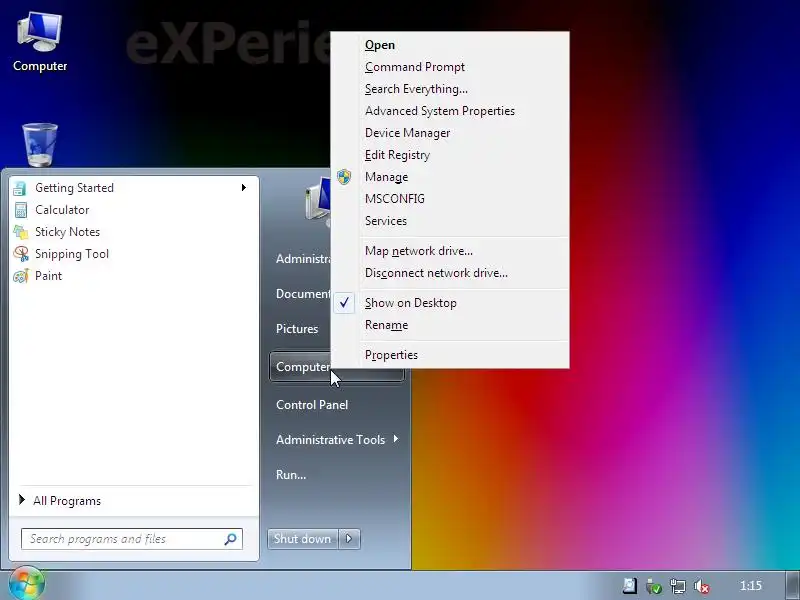
Task: Click the muted volume tray icon
Action: (703, 586)
